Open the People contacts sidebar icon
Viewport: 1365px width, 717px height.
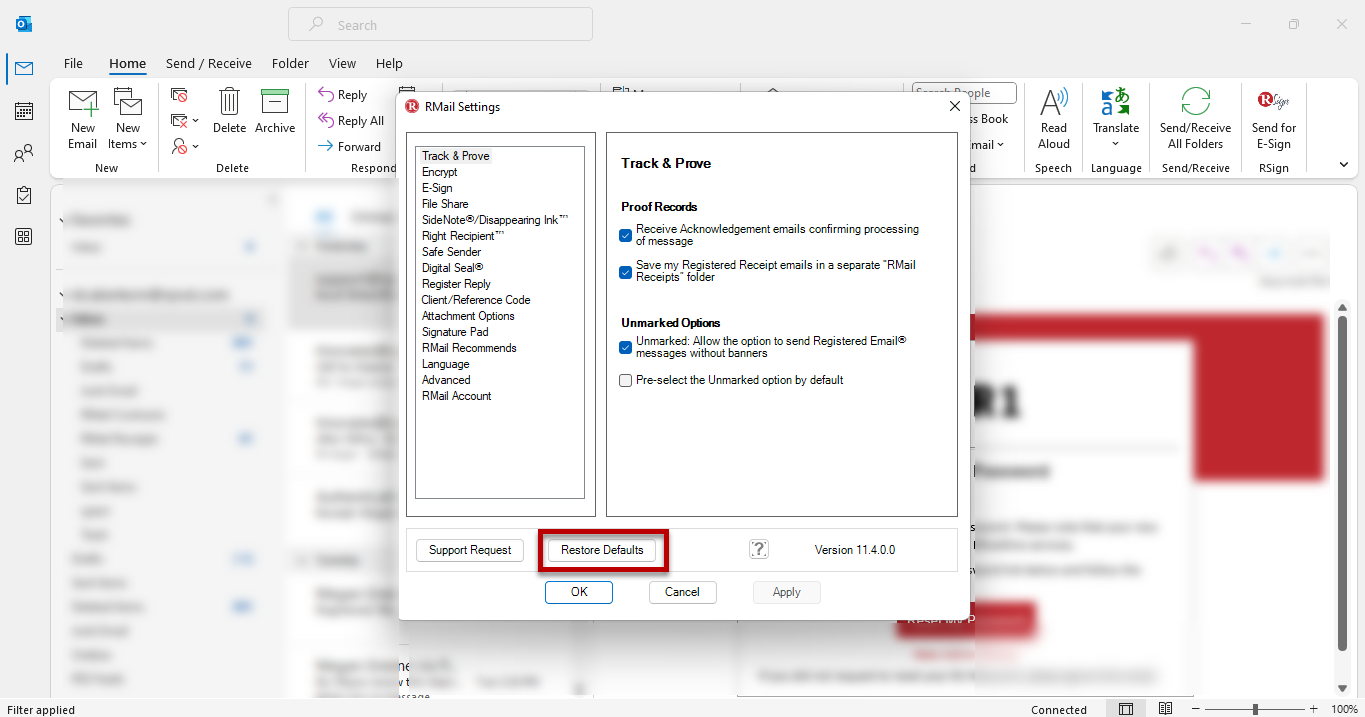tap(24, 153)
